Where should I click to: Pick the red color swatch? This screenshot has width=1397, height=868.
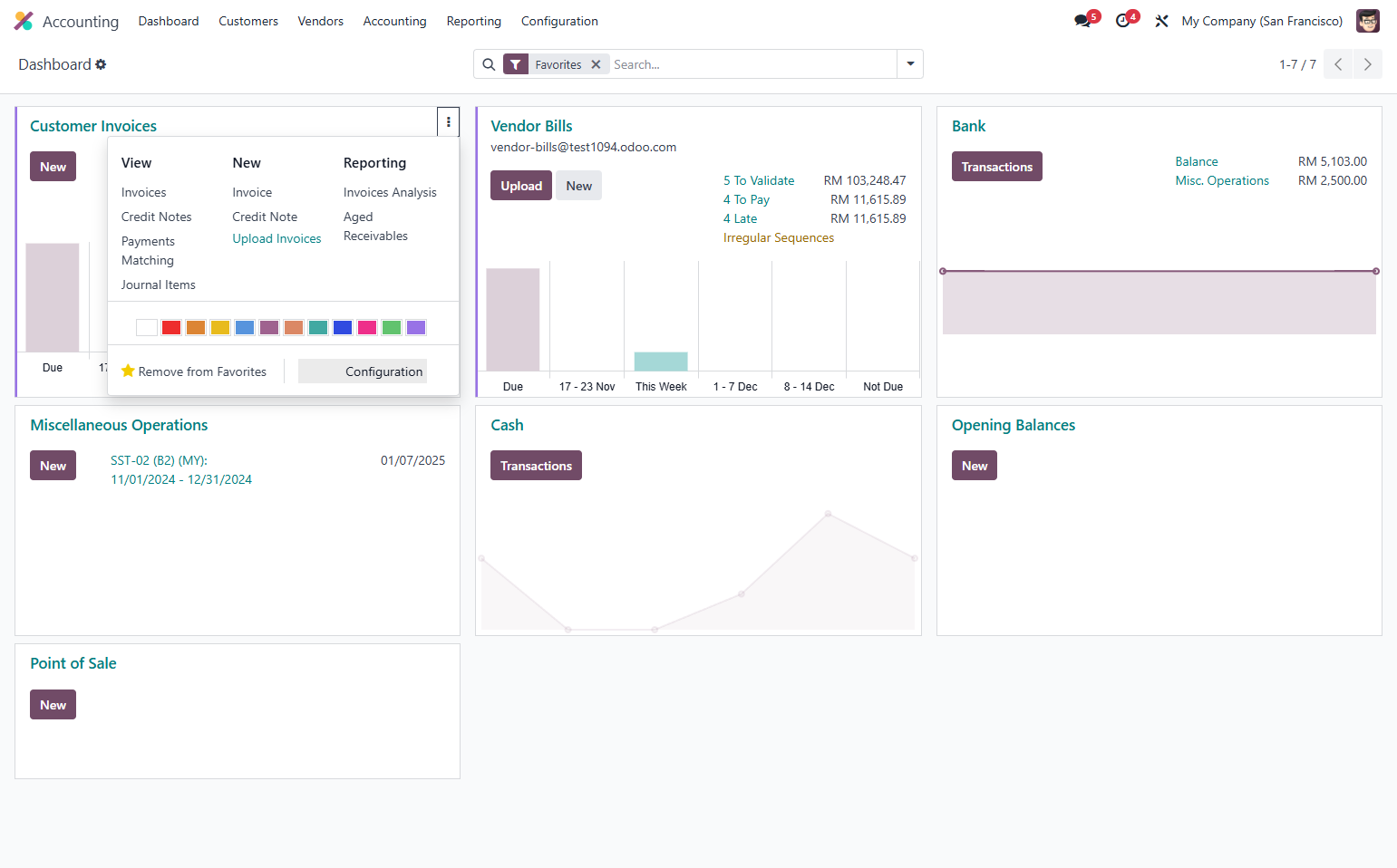coord(171,328)
